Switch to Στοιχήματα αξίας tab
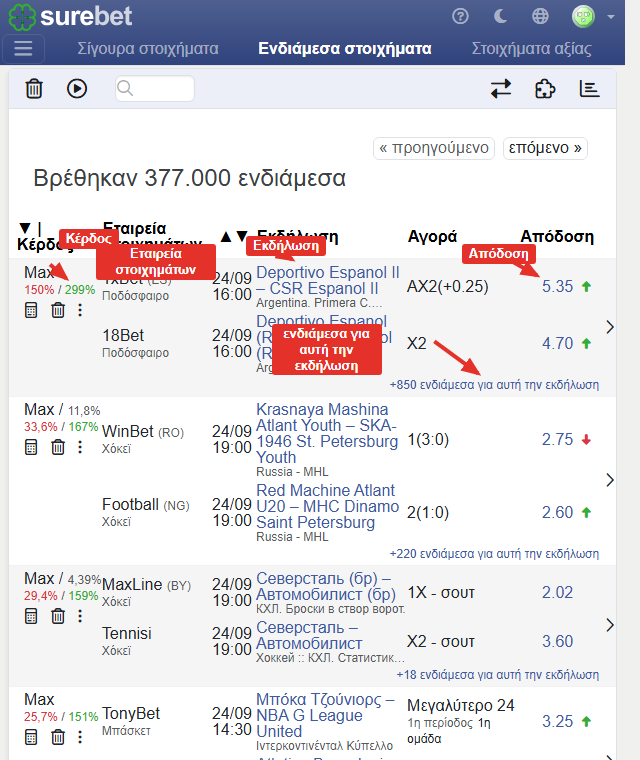Viewport: 640px width, 760px height. [531, 48]
